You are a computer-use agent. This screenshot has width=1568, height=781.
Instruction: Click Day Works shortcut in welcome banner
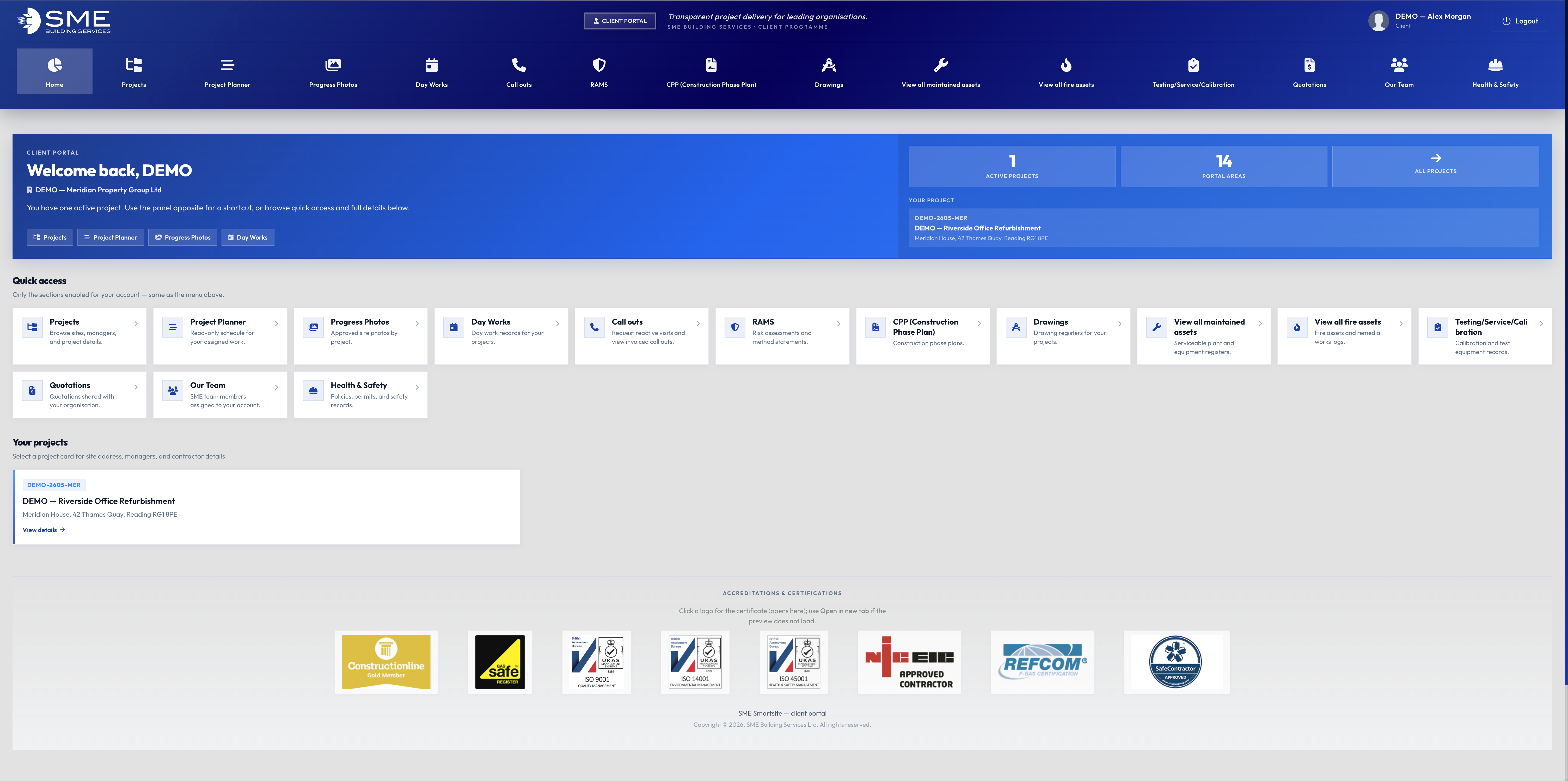pos(248,237)
